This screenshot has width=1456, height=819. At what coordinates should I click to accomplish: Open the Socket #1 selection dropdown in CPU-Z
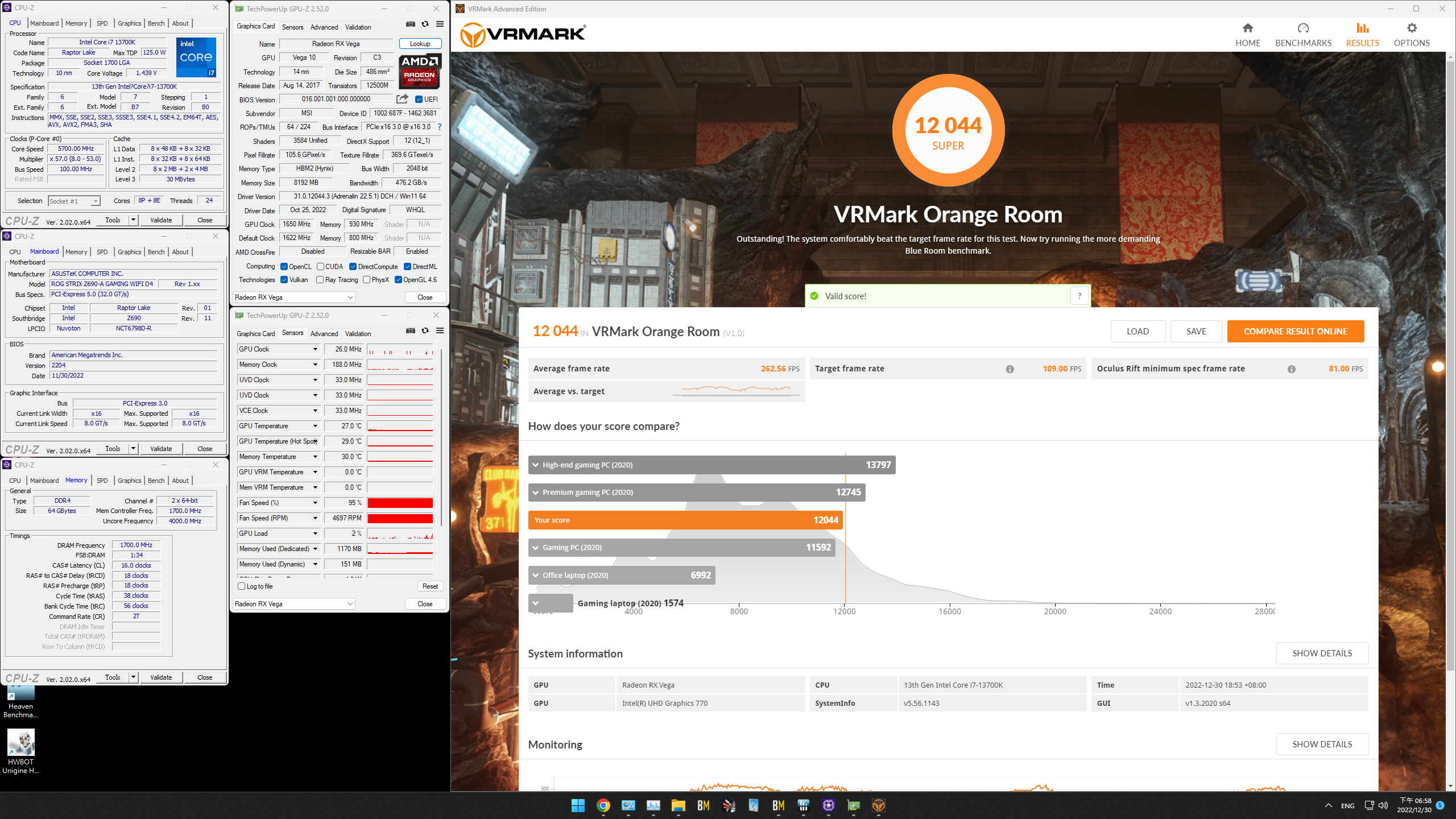(x=74, y=201)
